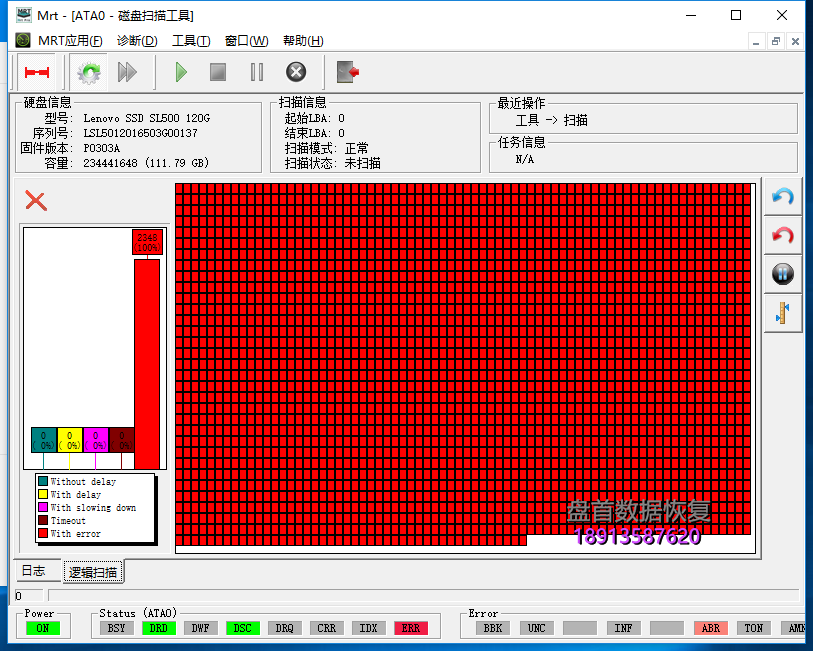Click the ruler marker icon on right
The image size is (813, 651).
783,313
